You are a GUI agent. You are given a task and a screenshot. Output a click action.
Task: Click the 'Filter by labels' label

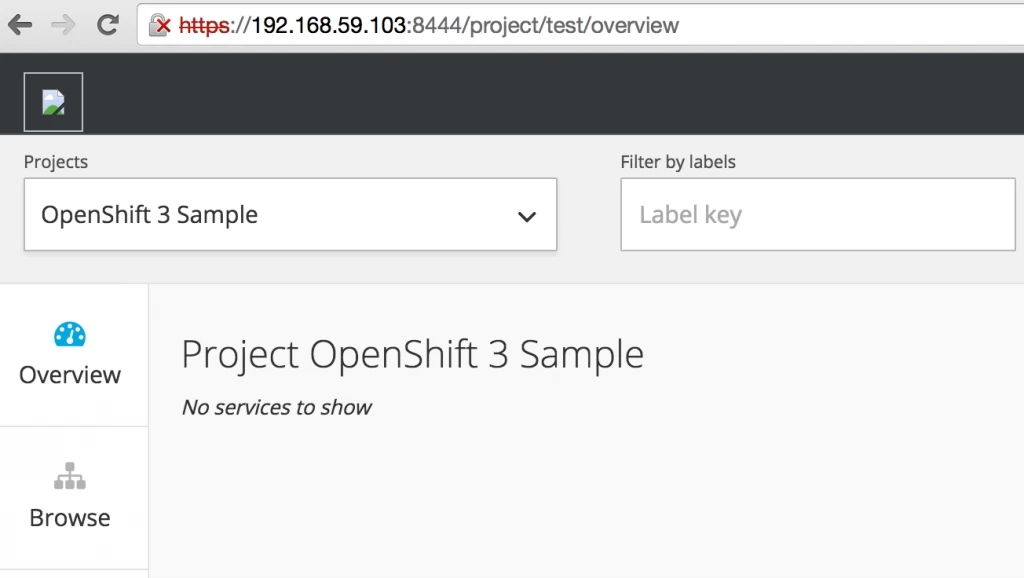[x=678, y=162]
